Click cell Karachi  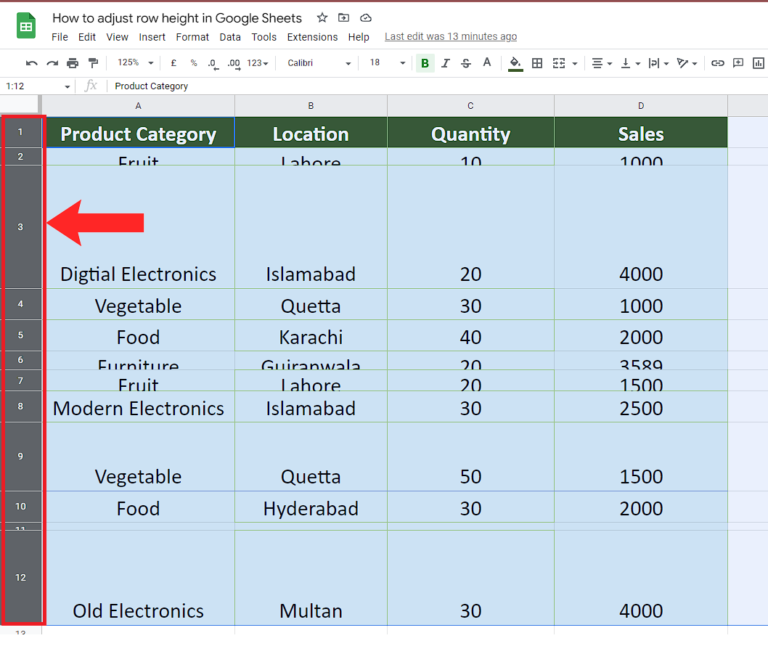(311, 335)
